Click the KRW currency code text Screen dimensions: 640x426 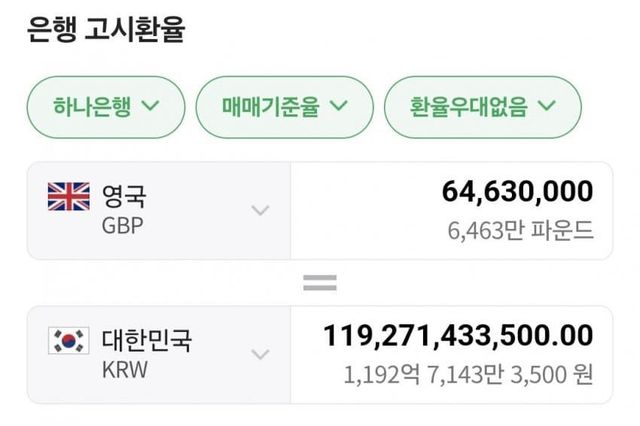(124, 368)
